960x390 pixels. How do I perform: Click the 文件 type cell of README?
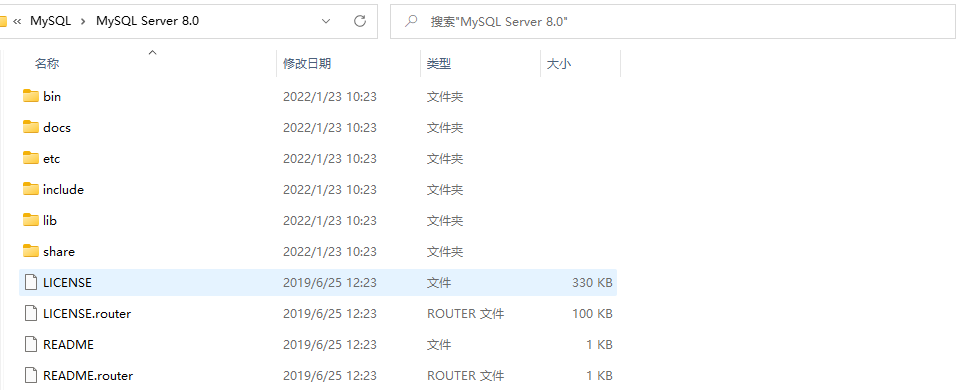(439, 345)
